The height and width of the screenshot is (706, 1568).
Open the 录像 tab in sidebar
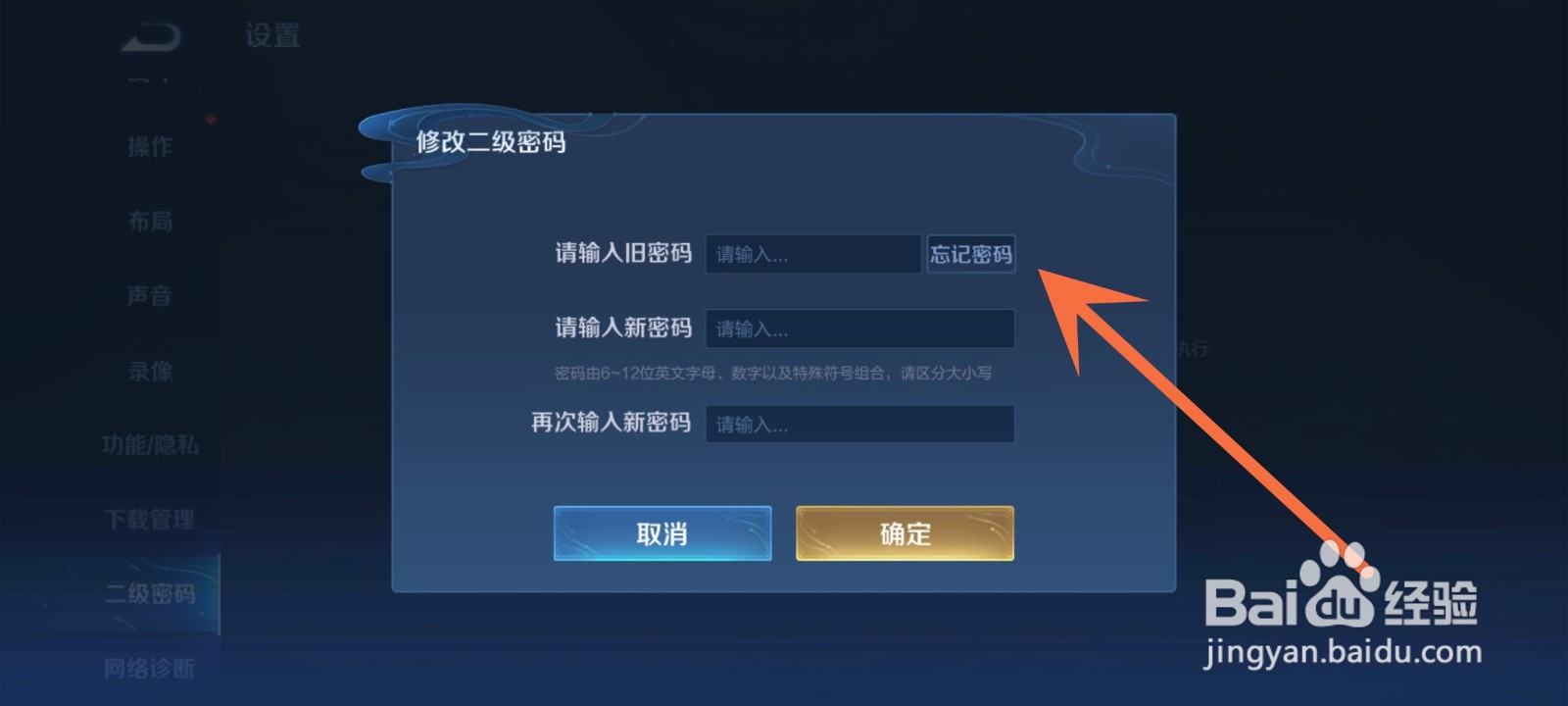150,371
